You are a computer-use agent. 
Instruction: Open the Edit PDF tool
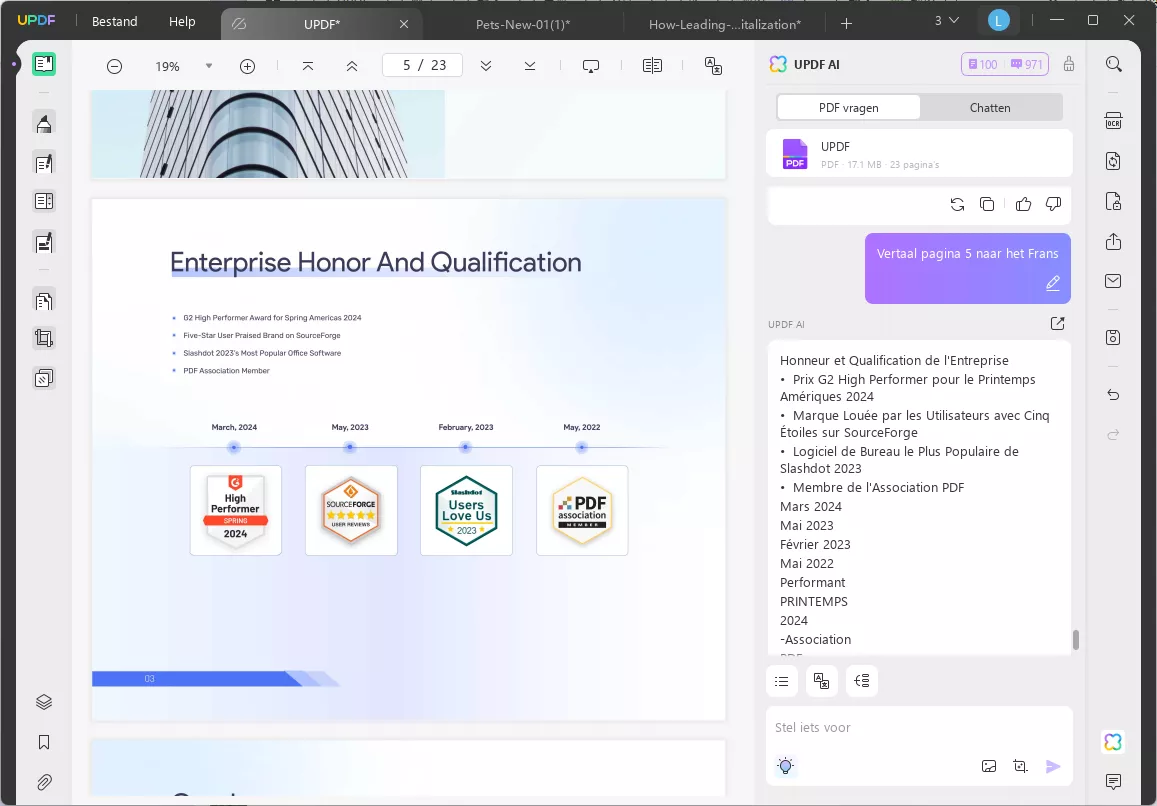click(x=44, y=163)
